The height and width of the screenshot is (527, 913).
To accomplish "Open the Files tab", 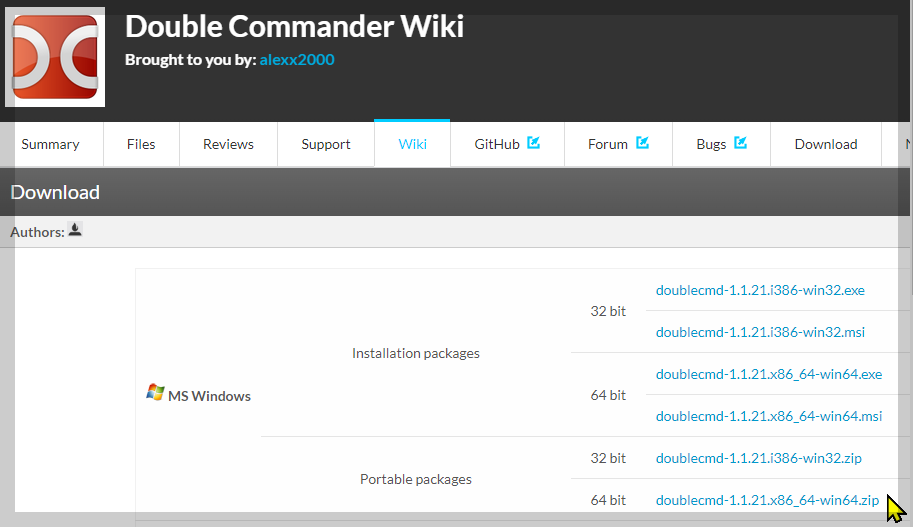I will tap(141, 144).
